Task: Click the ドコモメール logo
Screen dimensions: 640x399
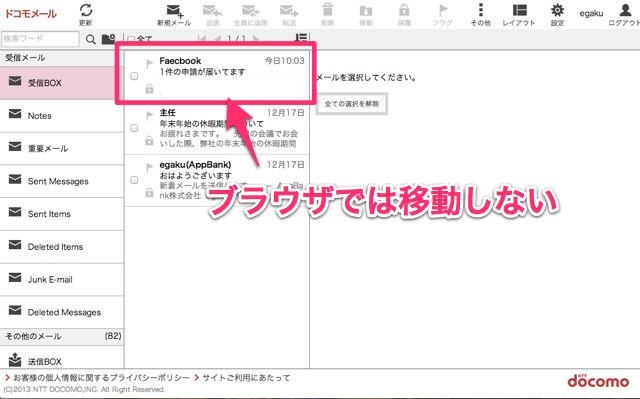Action: click(x=31, y=13)
